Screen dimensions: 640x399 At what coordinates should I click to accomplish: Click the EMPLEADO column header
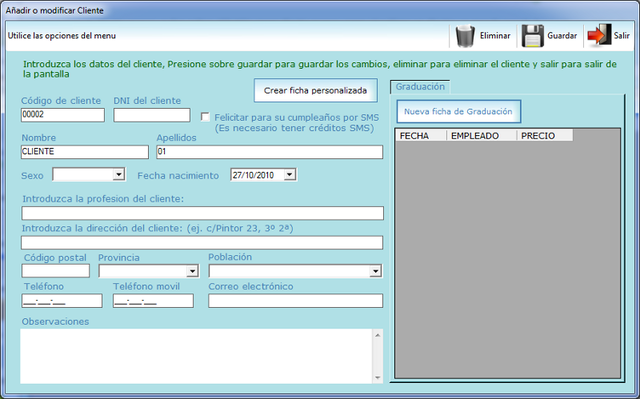pos(482,136)
